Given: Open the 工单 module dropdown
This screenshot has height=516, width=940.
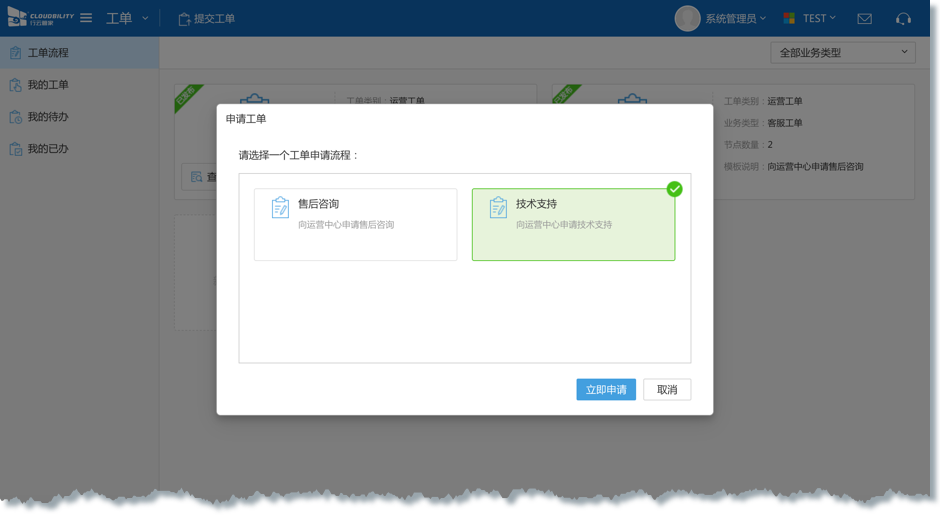Looking at the screenshot, I should (x=127, y=19).
